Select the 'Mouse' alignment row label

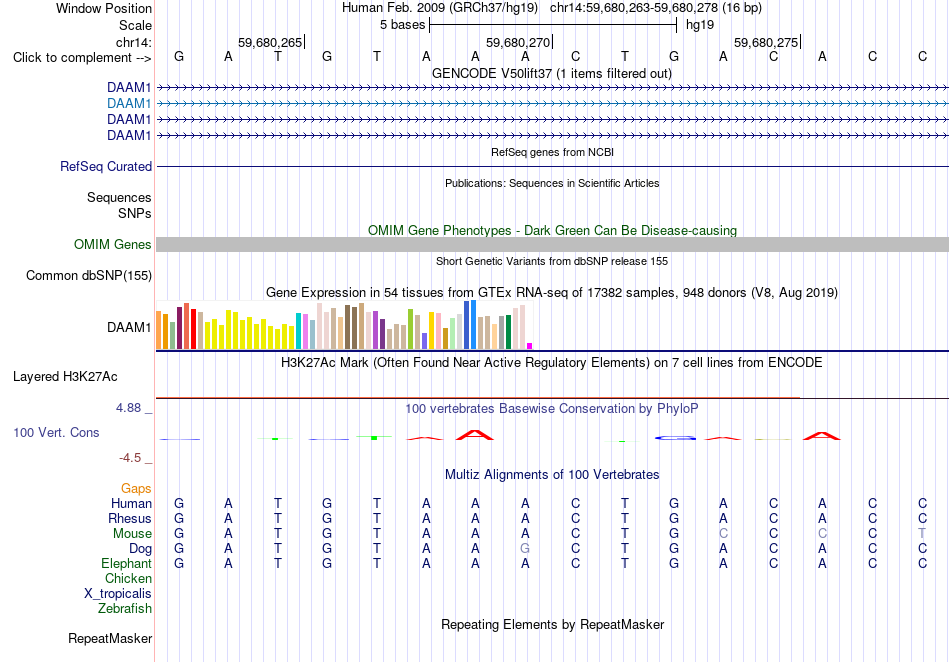point(132,534)
